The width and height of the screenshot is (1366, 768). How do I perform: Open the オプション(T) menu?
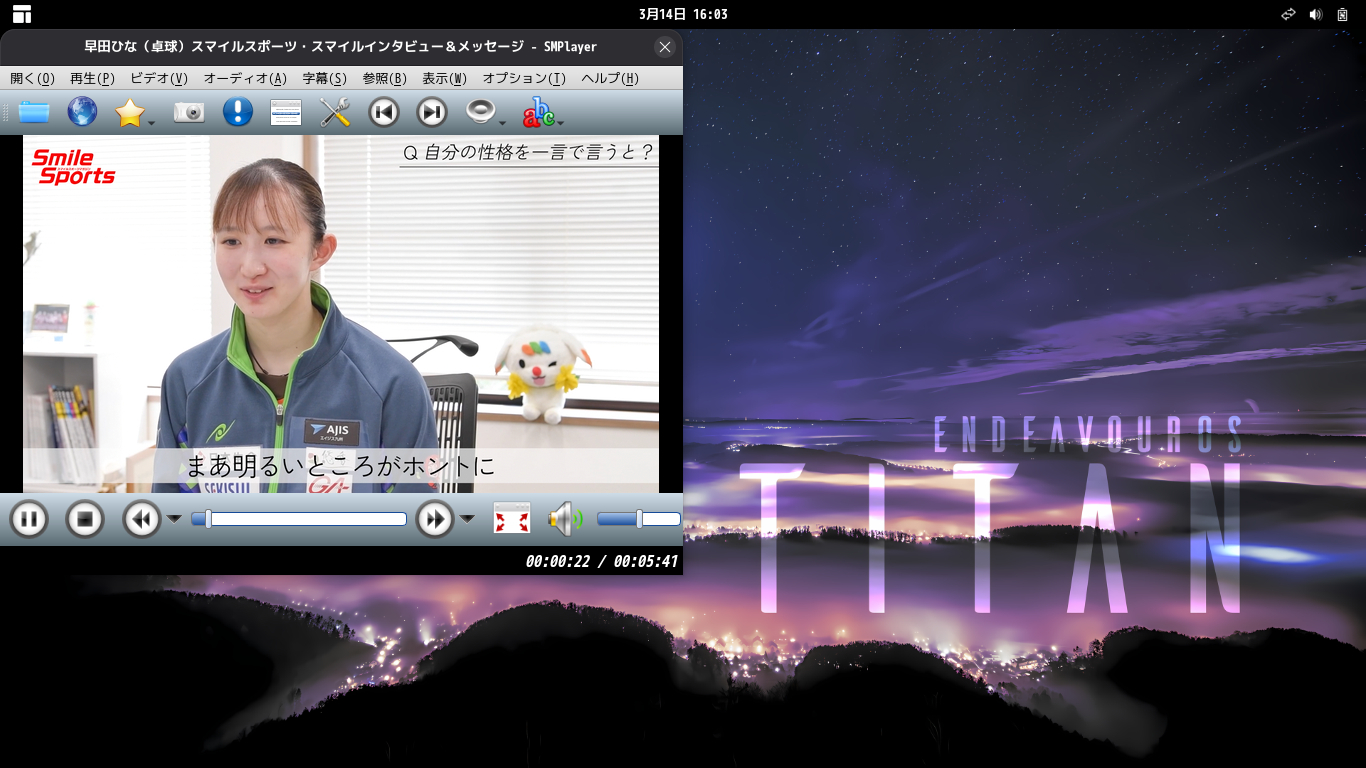click(524, 78)
